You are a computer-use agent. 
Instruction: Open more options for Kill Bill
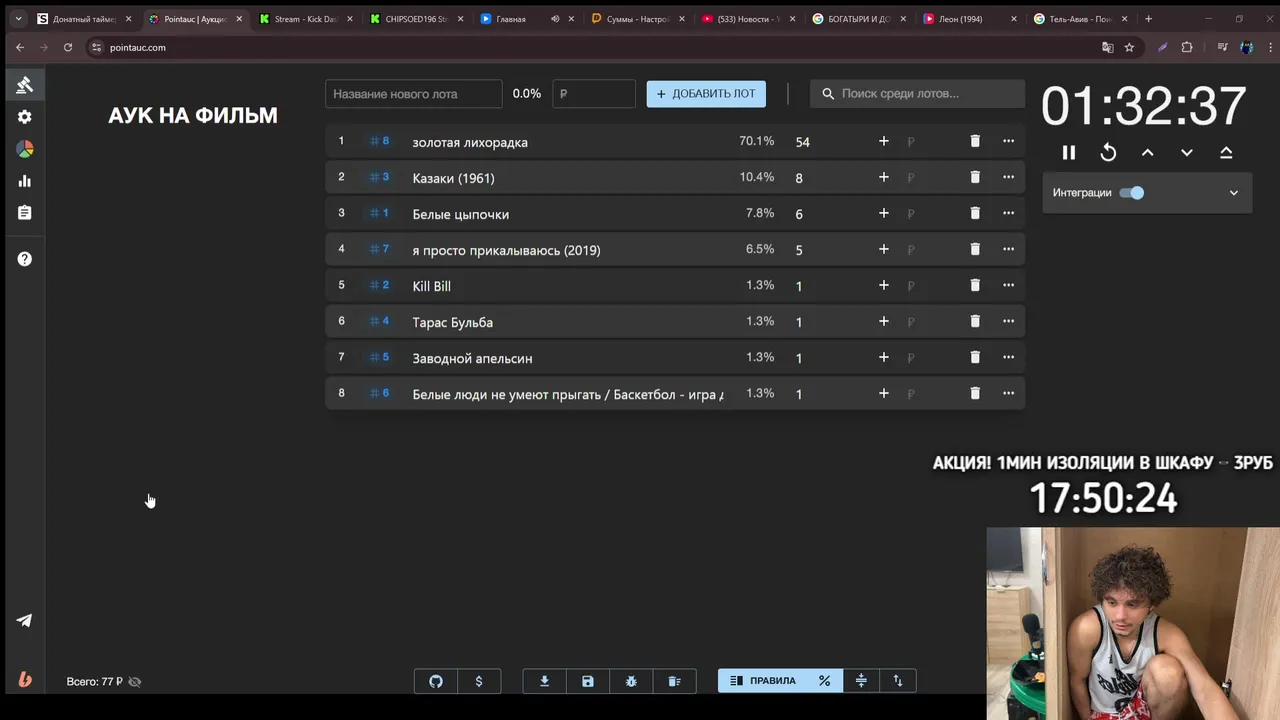click(x=1008, y=285)
